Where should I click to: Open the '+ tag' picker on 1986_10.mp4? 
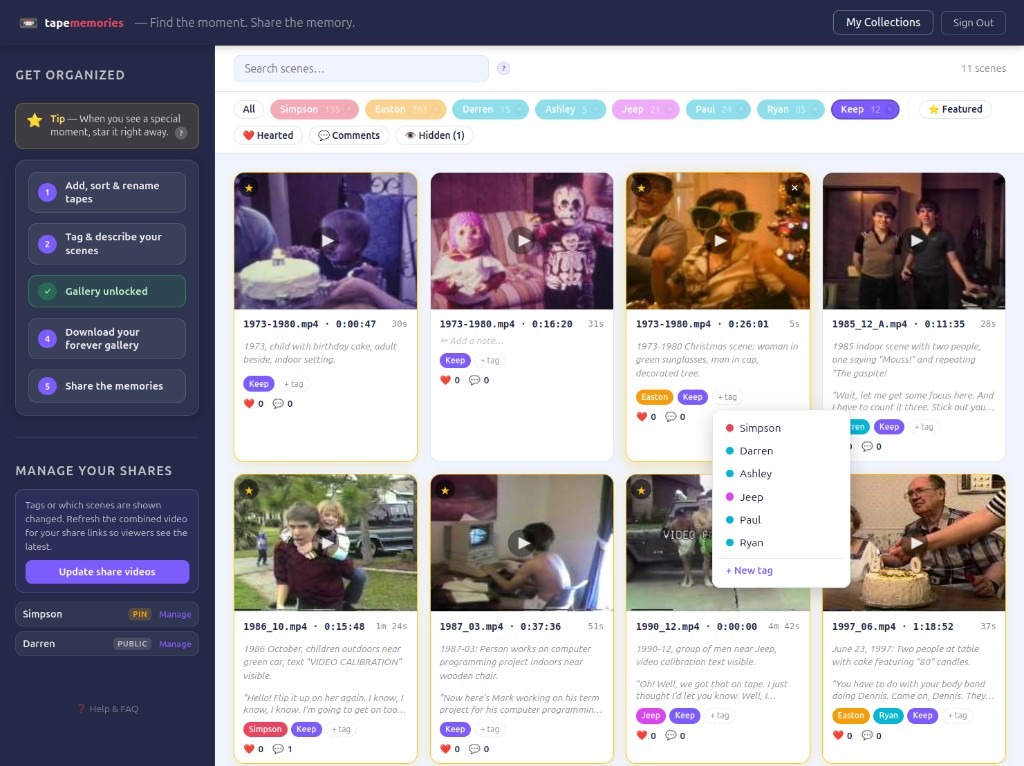tap(341, 729)
